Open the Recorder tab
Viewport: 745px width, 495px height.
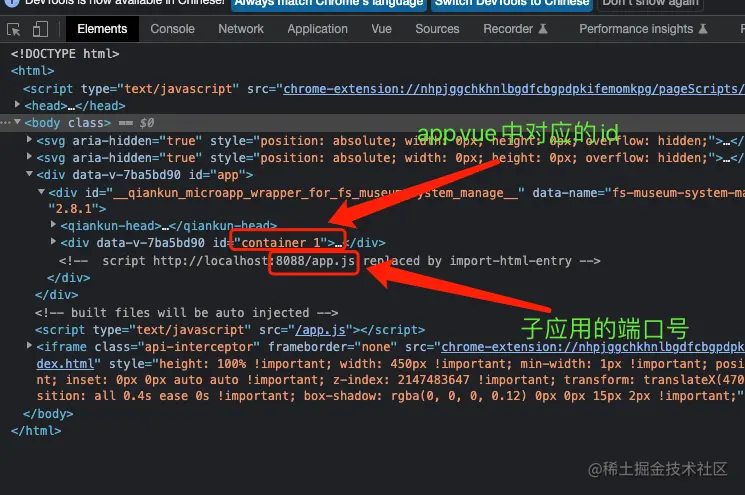[x=516, y=29]
